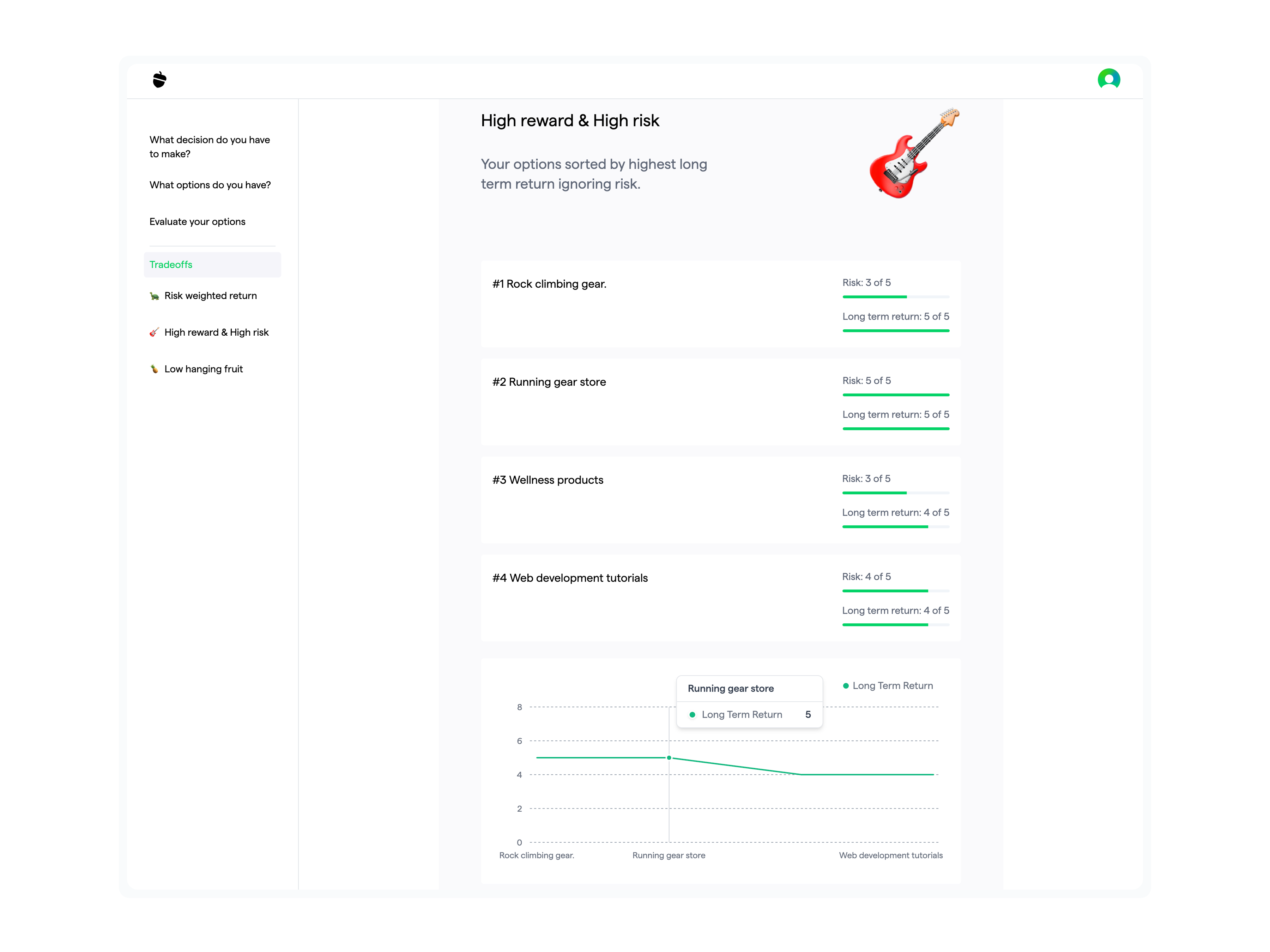Open the 'Low hanging fruit' view

(204, 369)
